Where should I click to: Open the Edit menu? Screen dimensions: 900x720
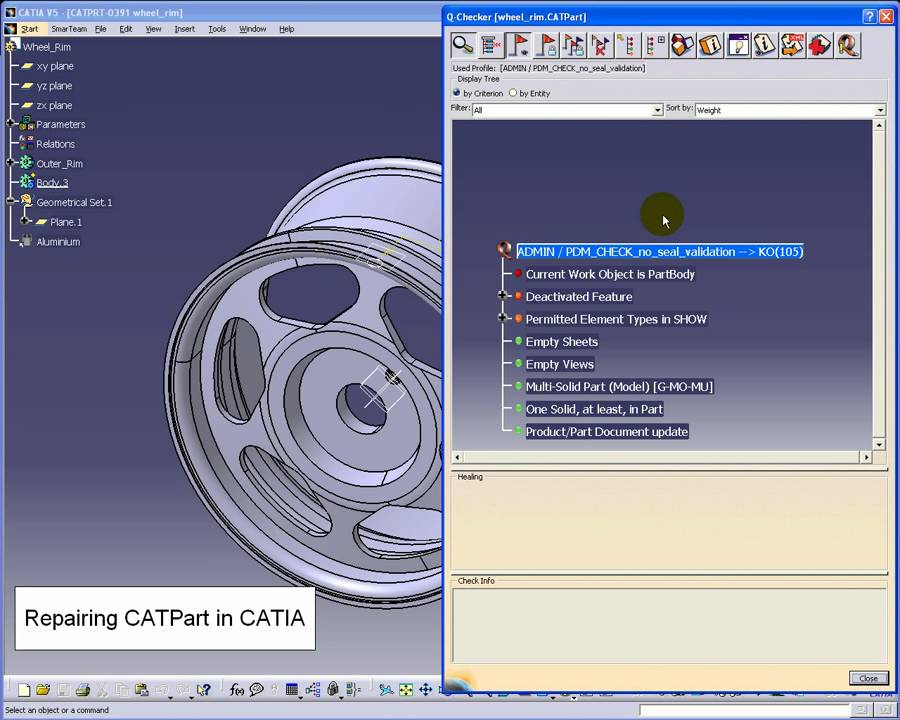click(x=126, y=29)
